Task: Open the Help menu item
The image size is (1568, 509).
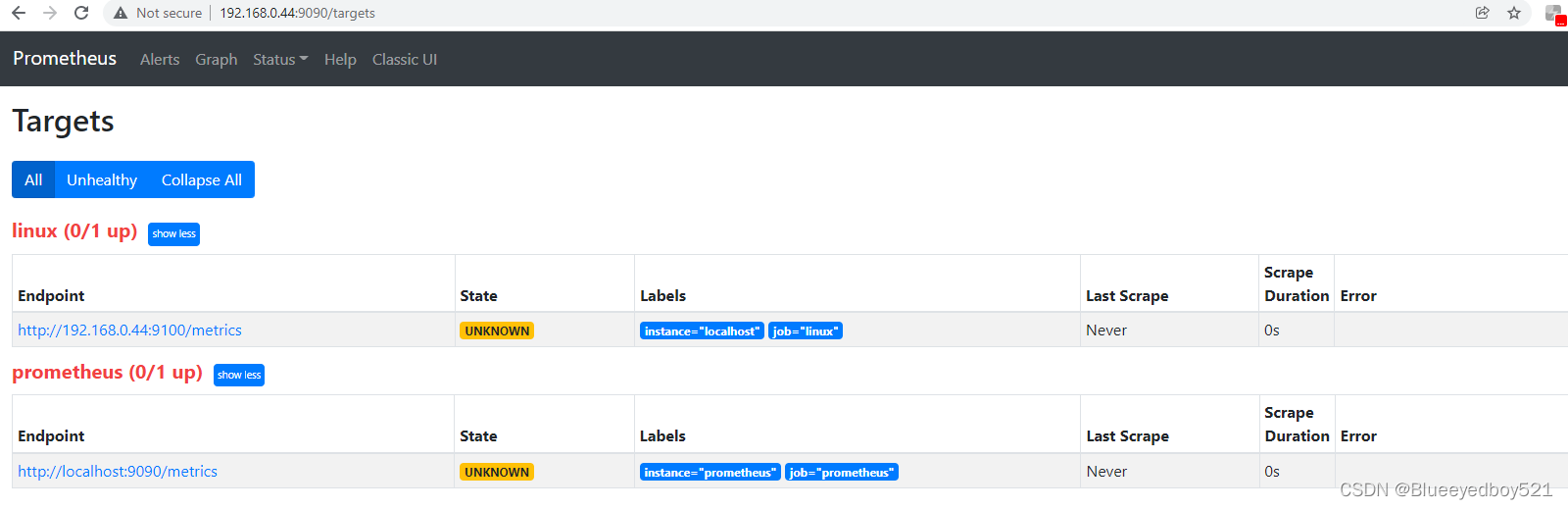Action: click(x=340, y=60)
